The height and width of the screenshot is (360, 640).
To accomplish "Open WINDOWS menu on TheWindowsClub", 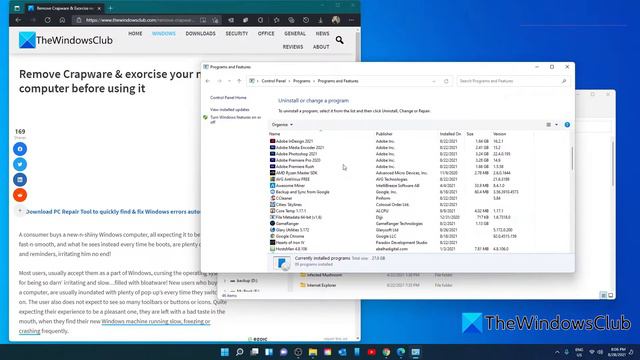I will point(164,33).
